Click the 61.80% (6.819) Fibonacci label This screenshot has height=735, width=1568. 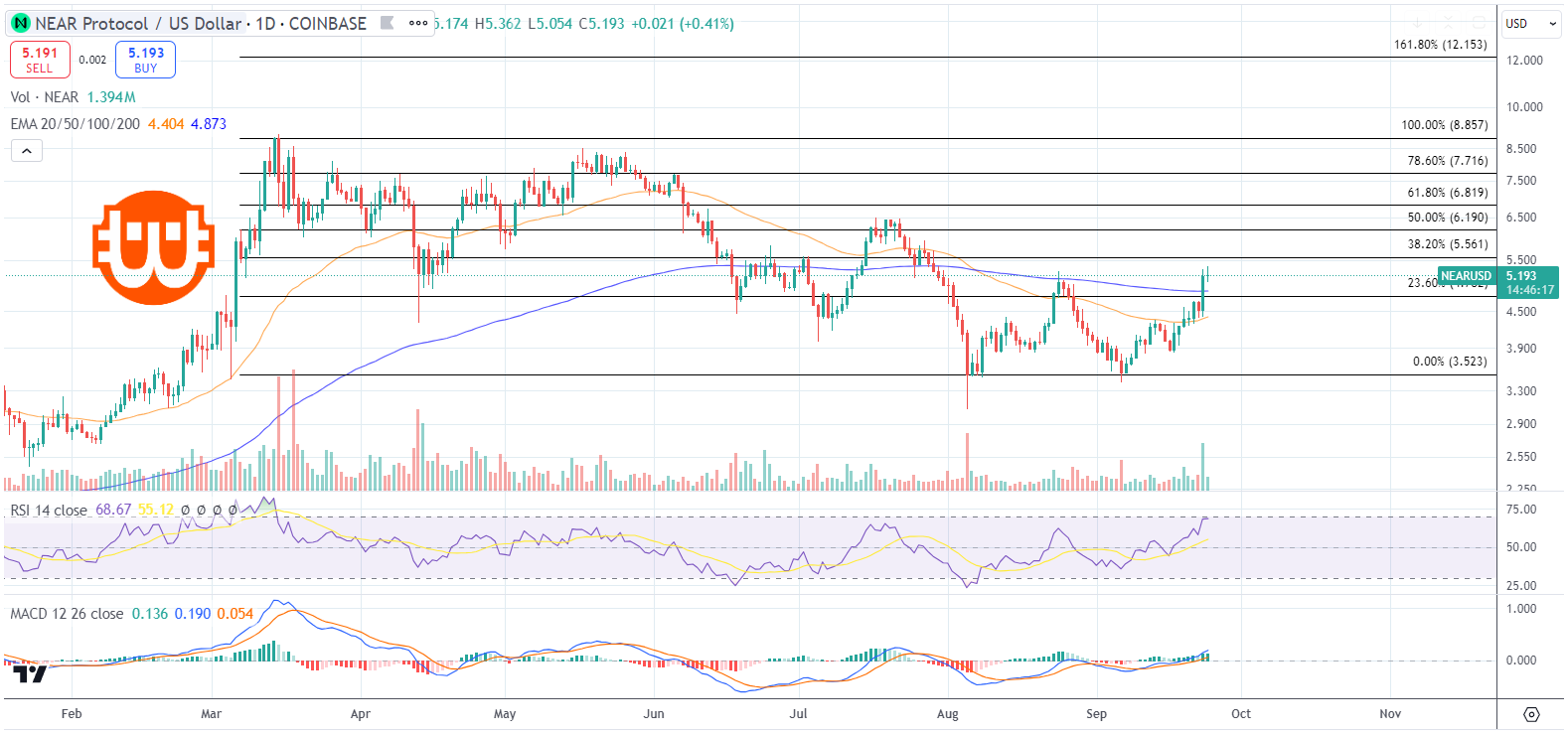[x=1448, y=193]
